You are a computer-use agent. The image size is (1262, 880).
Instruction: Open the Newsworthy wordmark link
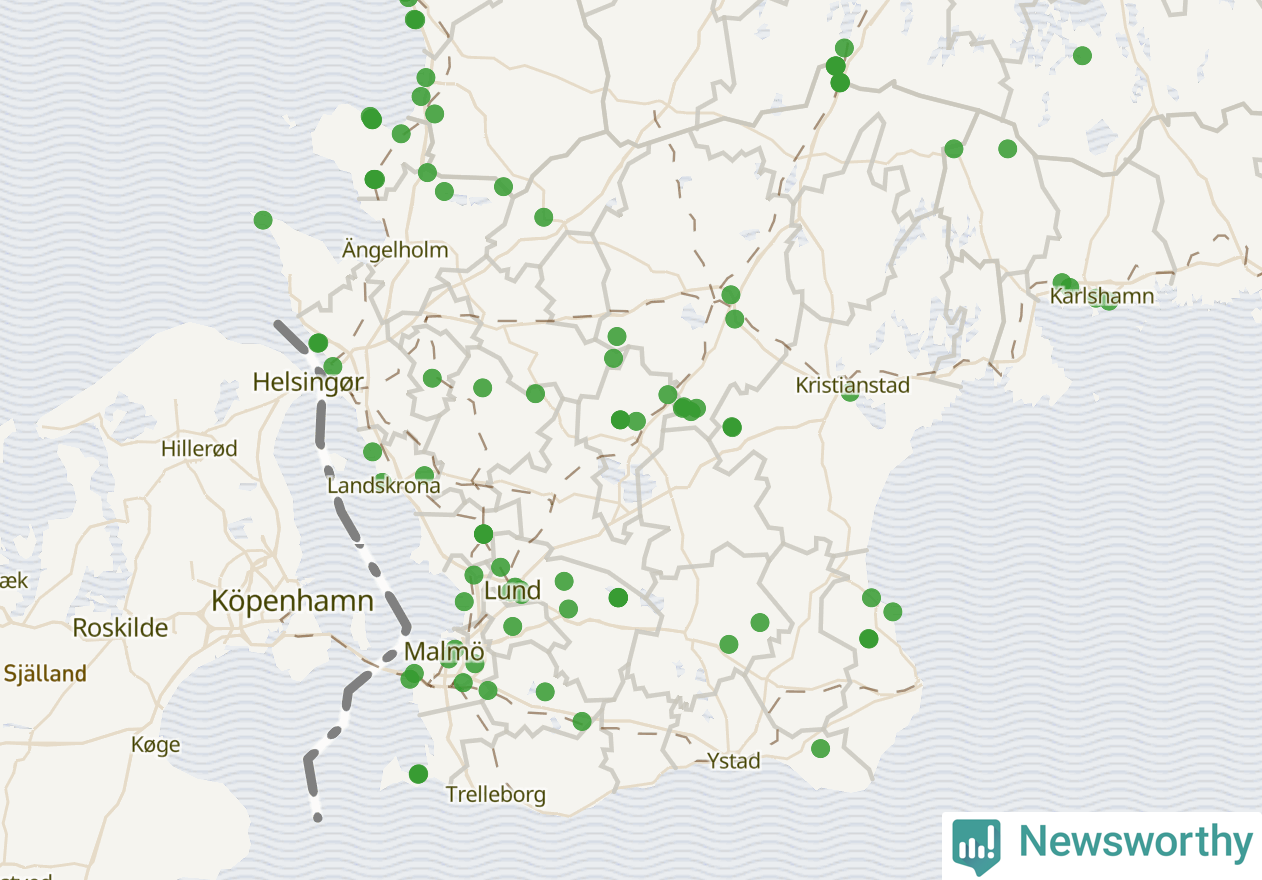(x=1135, y=842)
